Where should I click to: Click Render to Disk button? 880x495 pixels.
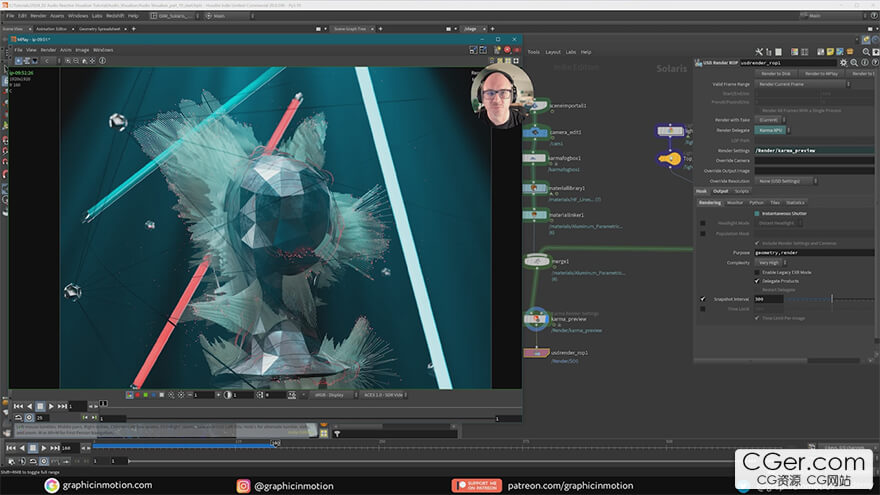pos(776,74)
